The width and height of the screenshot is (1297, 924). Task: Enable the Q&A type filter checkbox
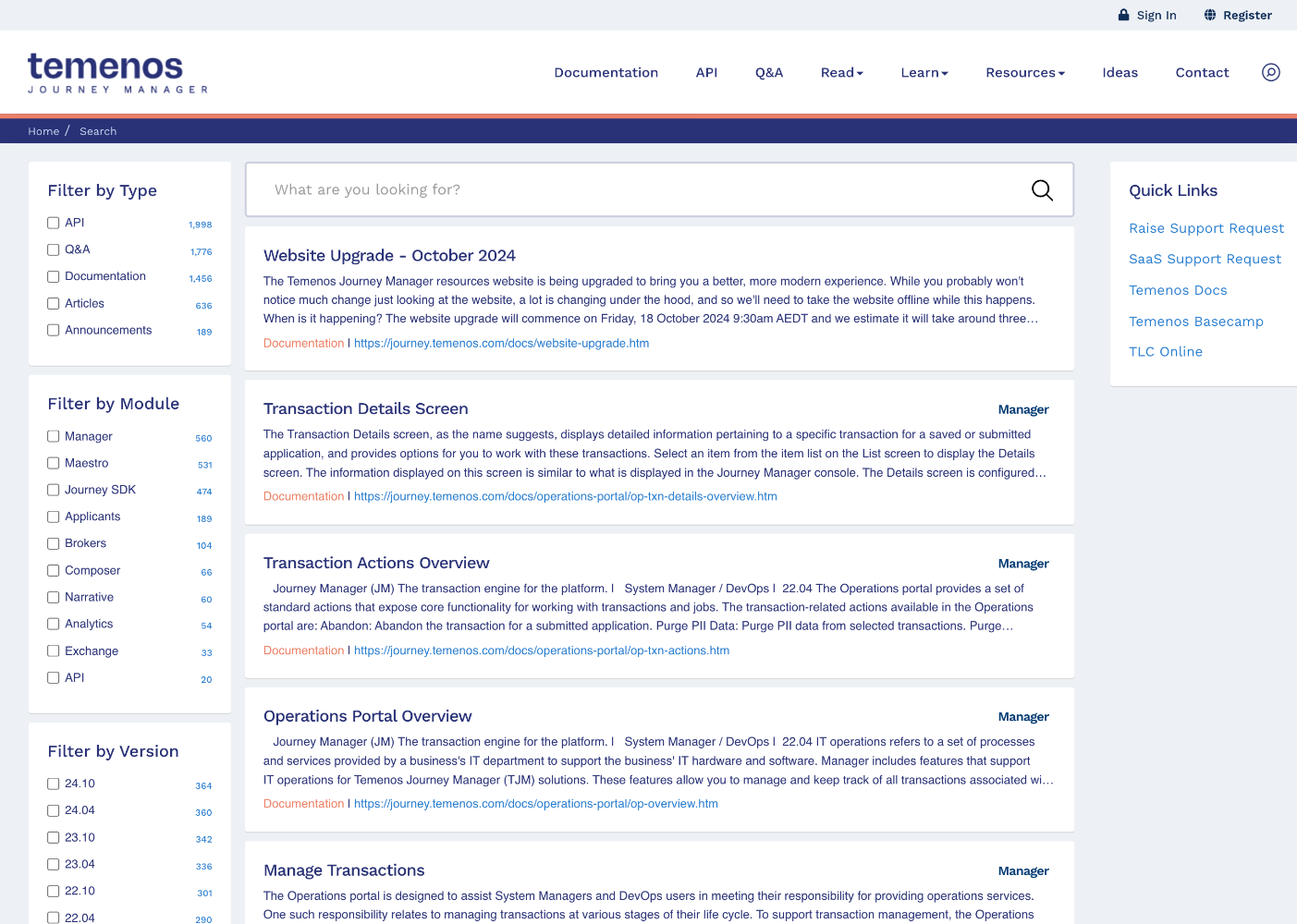tap(54, 249)
